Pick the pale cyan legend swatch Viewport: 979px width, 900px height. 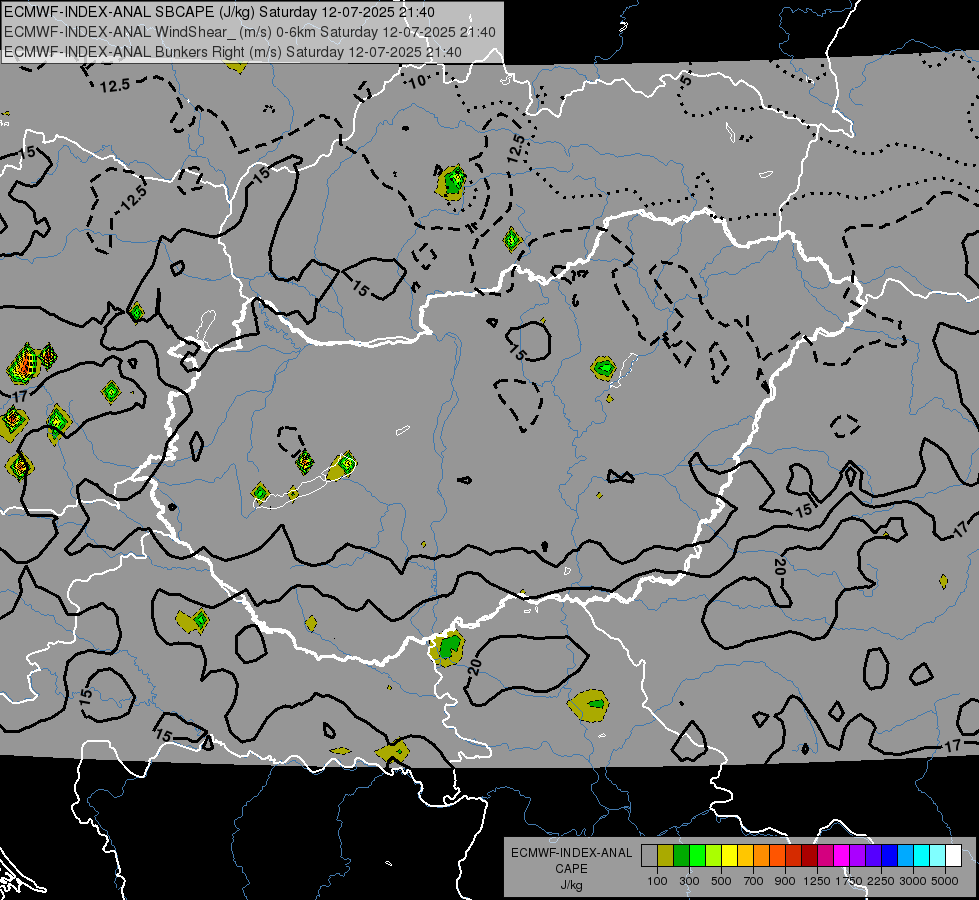(938, 856)
